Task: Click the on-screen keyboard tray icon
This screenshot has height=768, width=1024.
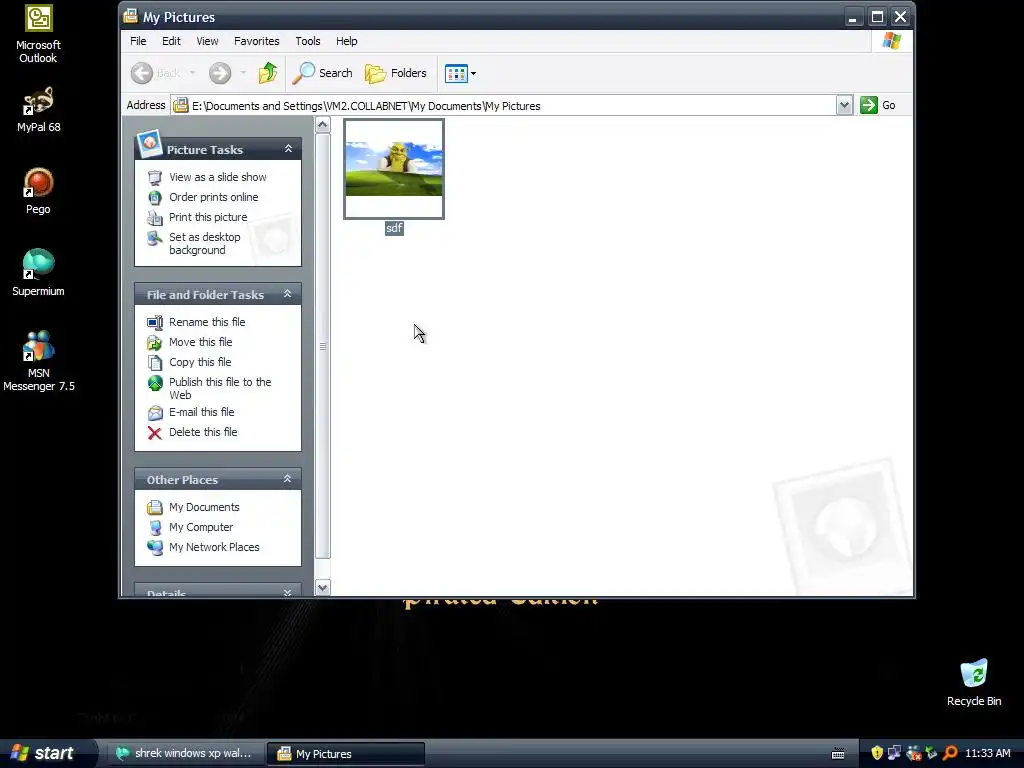Action: tap(838, 754)
